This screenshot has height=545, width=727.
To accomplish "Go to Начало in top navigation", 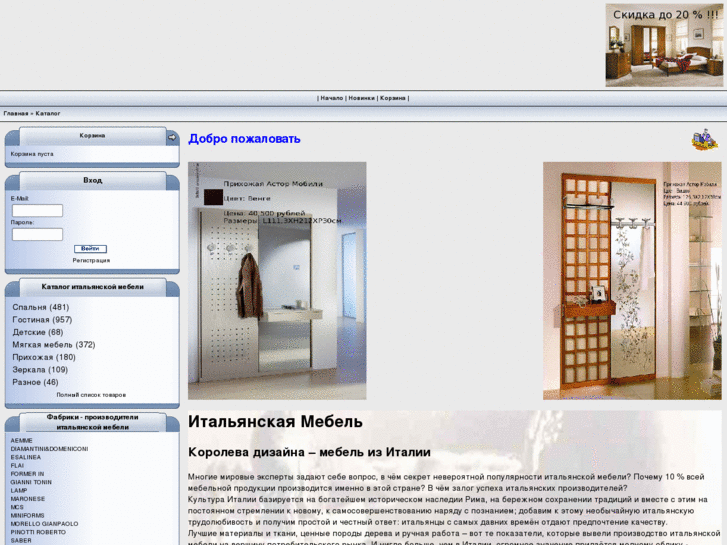I will (x=332, y=98).
